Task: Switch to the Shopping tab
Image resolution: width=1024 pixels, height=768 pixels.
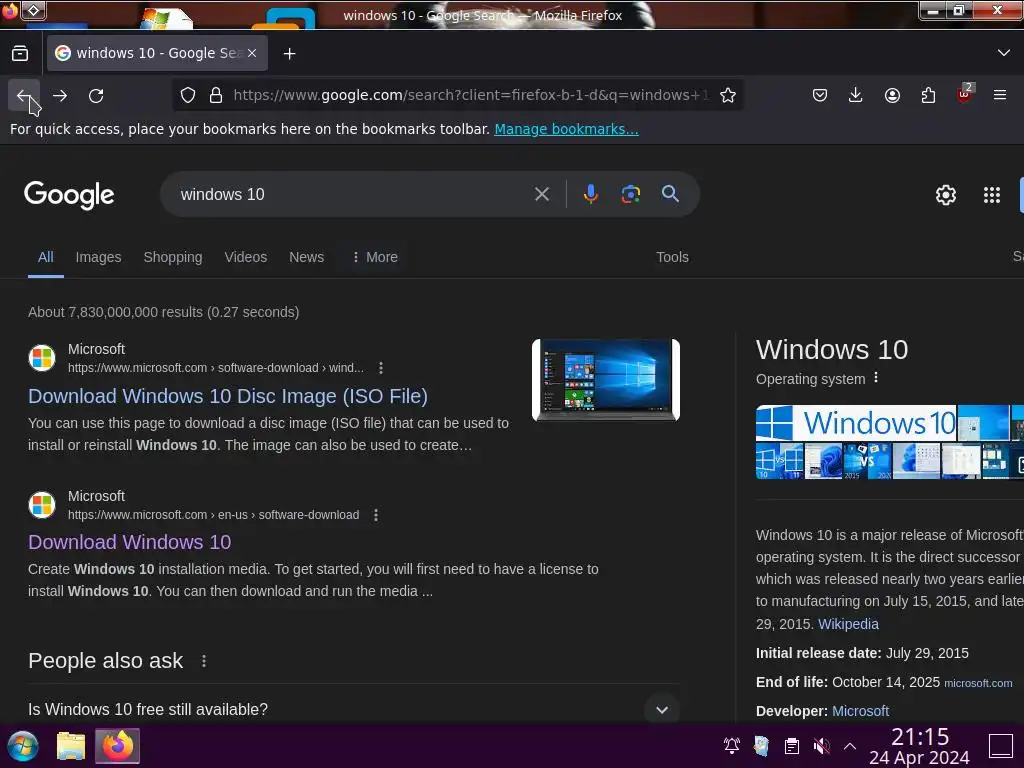Action: click(172, 257)
